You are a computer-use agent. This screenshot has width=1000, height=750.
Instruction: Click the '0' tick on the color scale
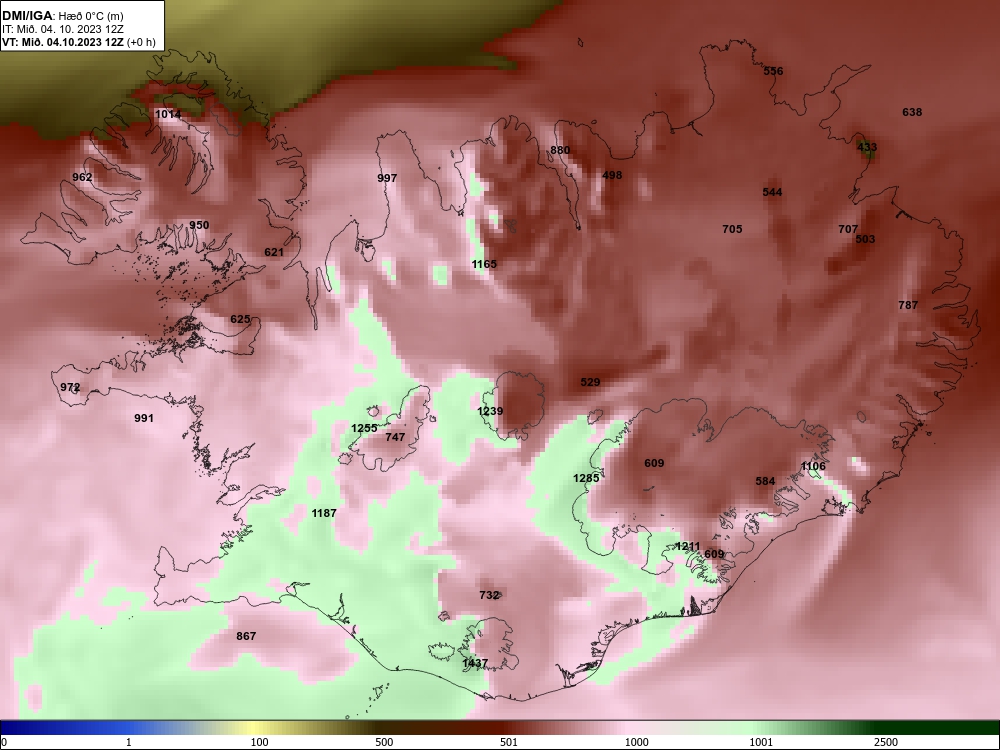[4, 742]
